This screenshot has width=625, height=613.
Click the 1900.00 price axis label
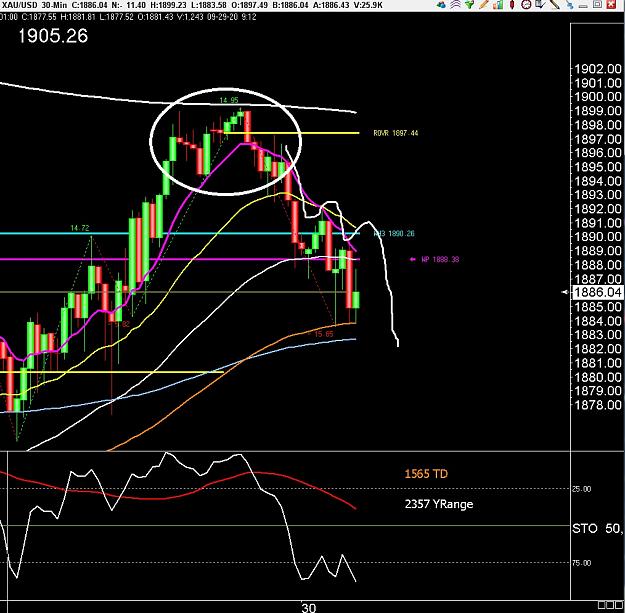coord(597,97)
